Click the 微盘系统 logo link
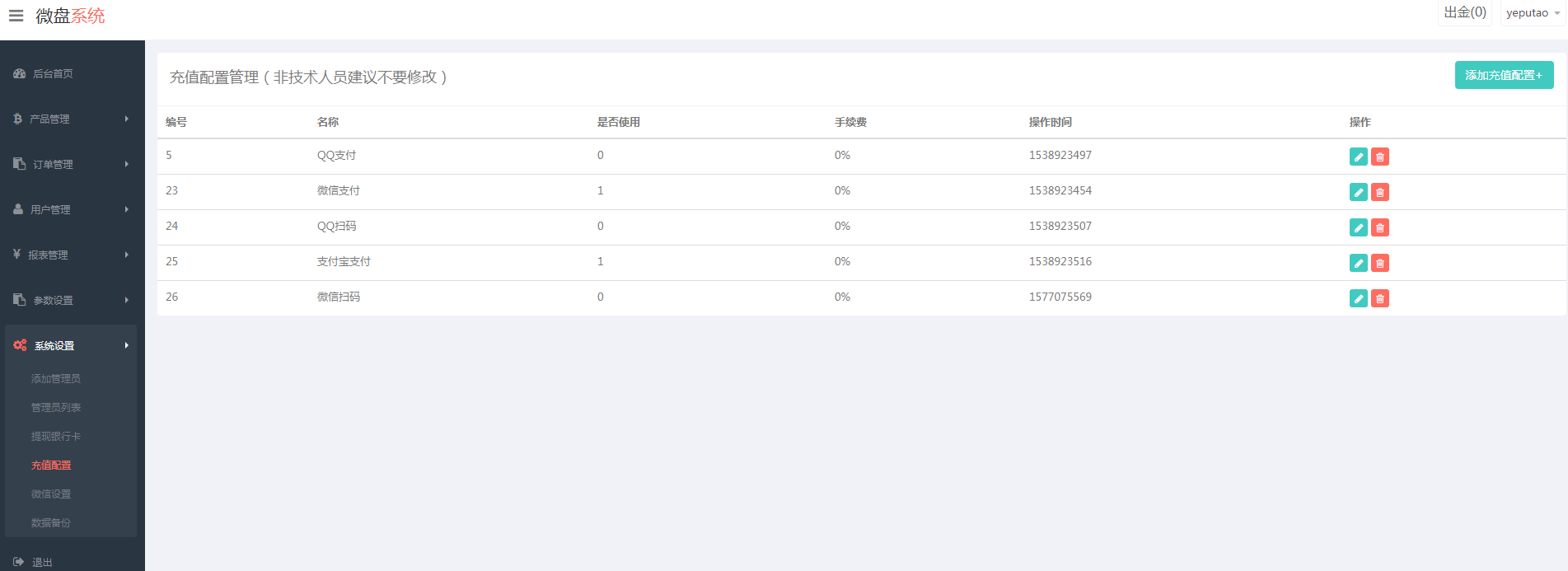Image resolution: width=1568 pixels, height=571 pixels. 70,16
